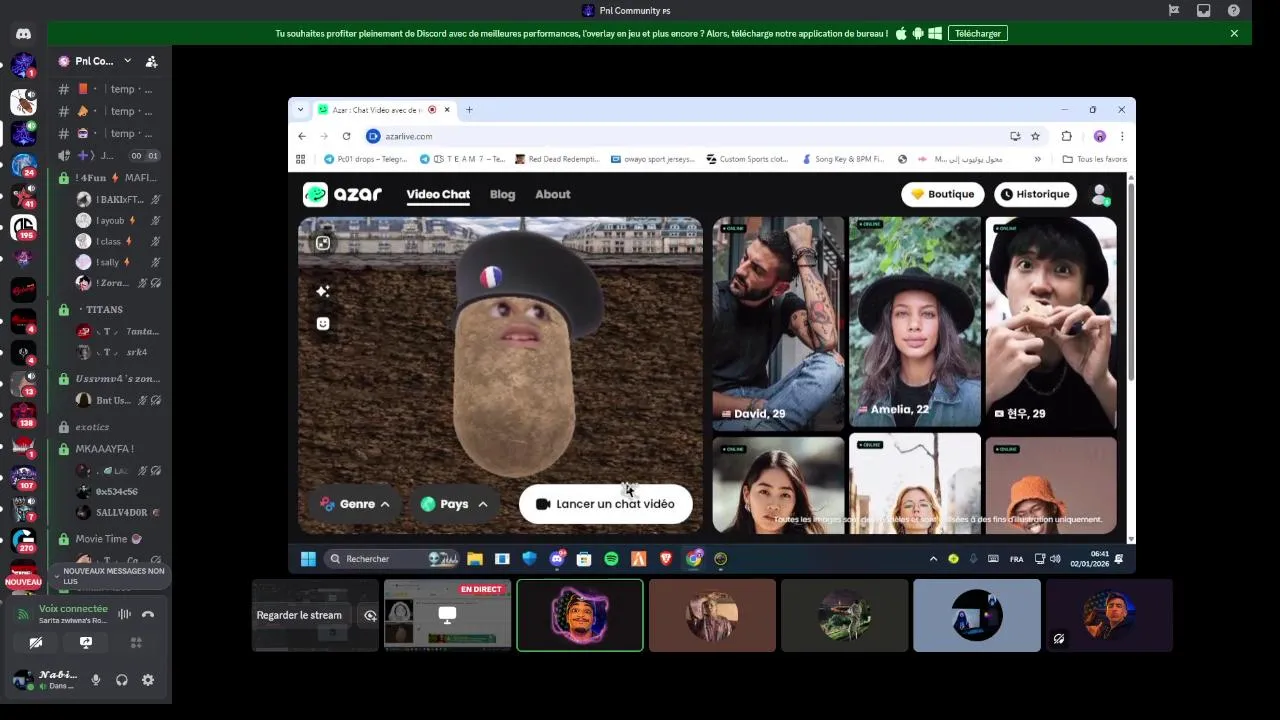Toggle the Discord headphones deafen icon
Image resolution: width=1280 pixels, height=720 pixels.
[122, 680]
